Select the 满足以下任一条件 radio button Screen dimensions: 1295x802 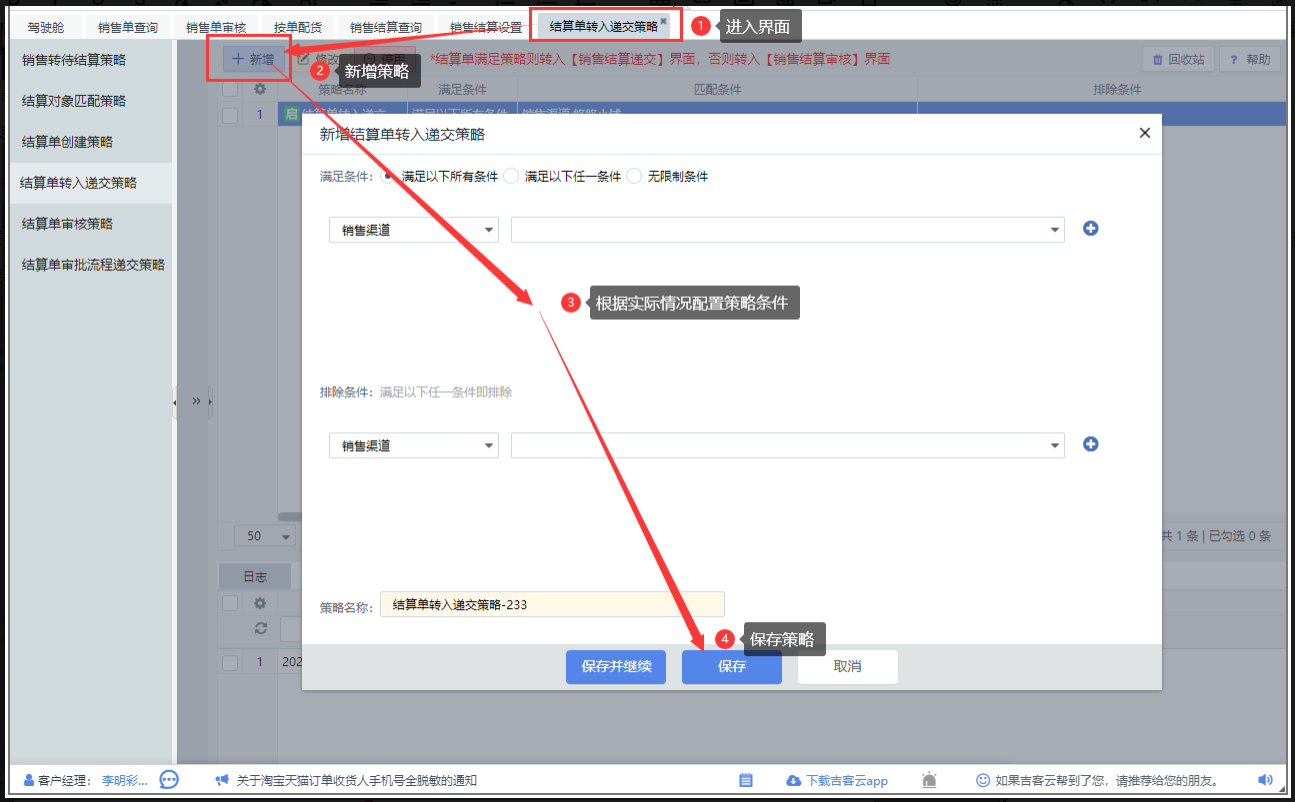(511, 176)
